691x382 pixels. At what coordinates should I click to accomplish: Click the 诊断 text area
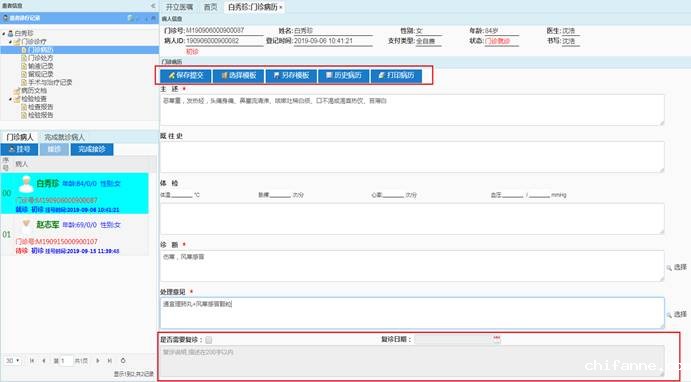(412, 266)
